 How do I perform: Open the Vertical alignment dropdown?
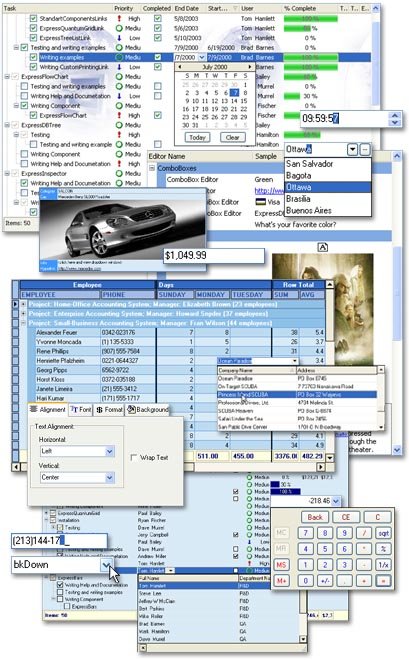click(x=109, y=477)
